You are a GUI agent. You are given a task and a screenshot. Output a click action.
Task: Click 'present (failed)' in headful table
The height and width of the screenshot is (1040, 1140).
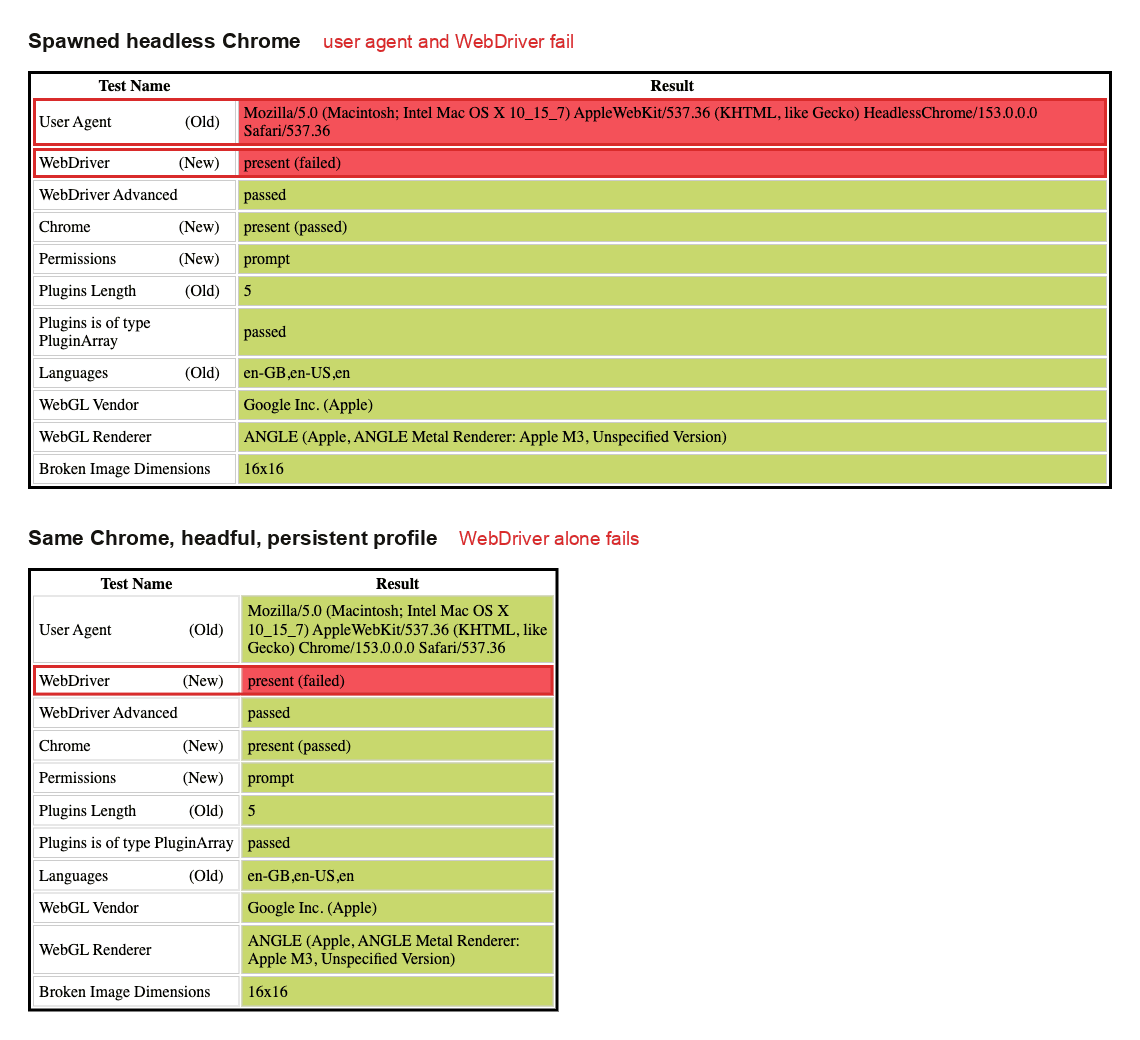[x=397, y=681]
